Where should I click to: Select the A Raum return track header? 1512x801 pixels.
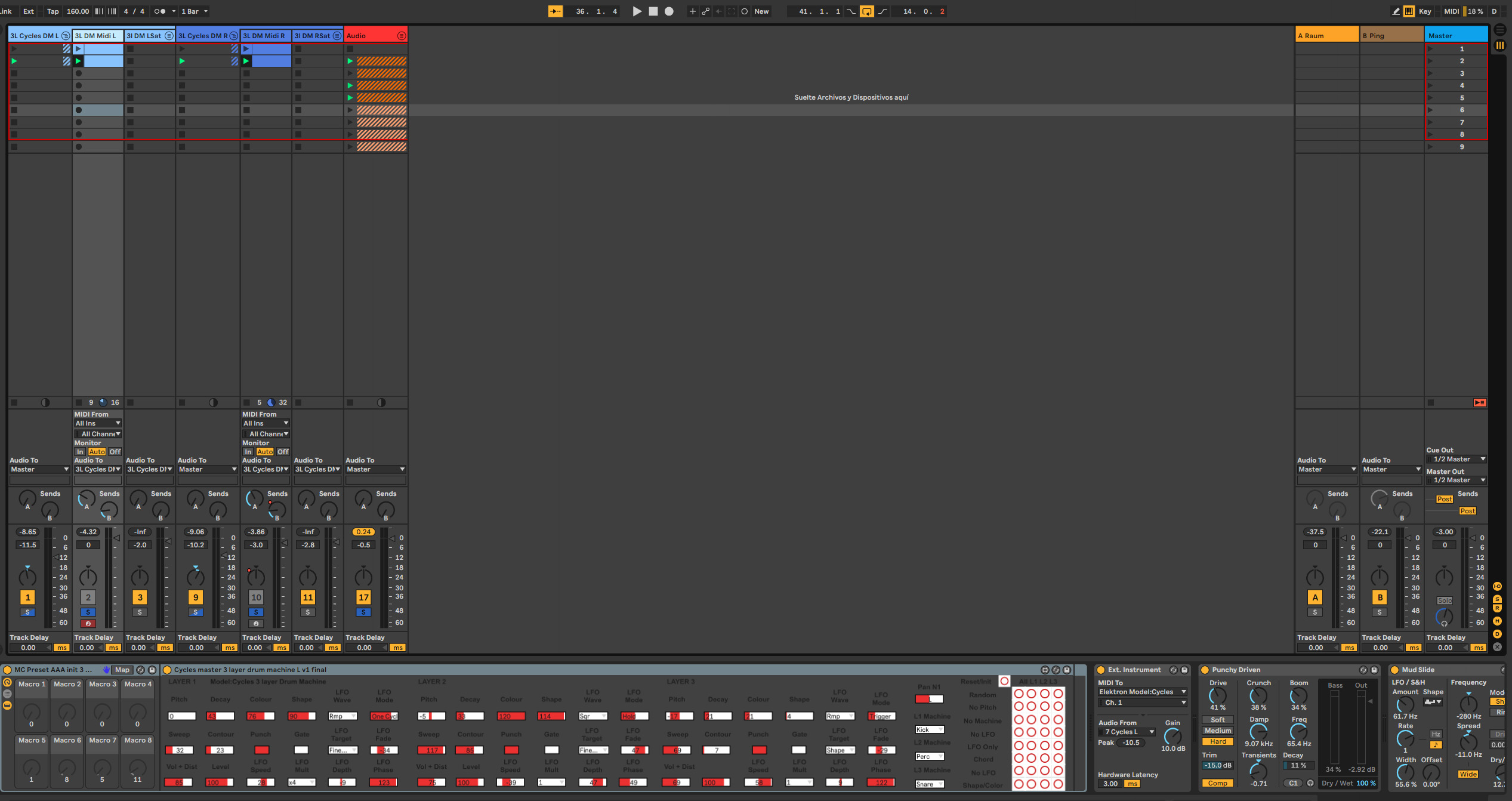tap(1326, 36)
